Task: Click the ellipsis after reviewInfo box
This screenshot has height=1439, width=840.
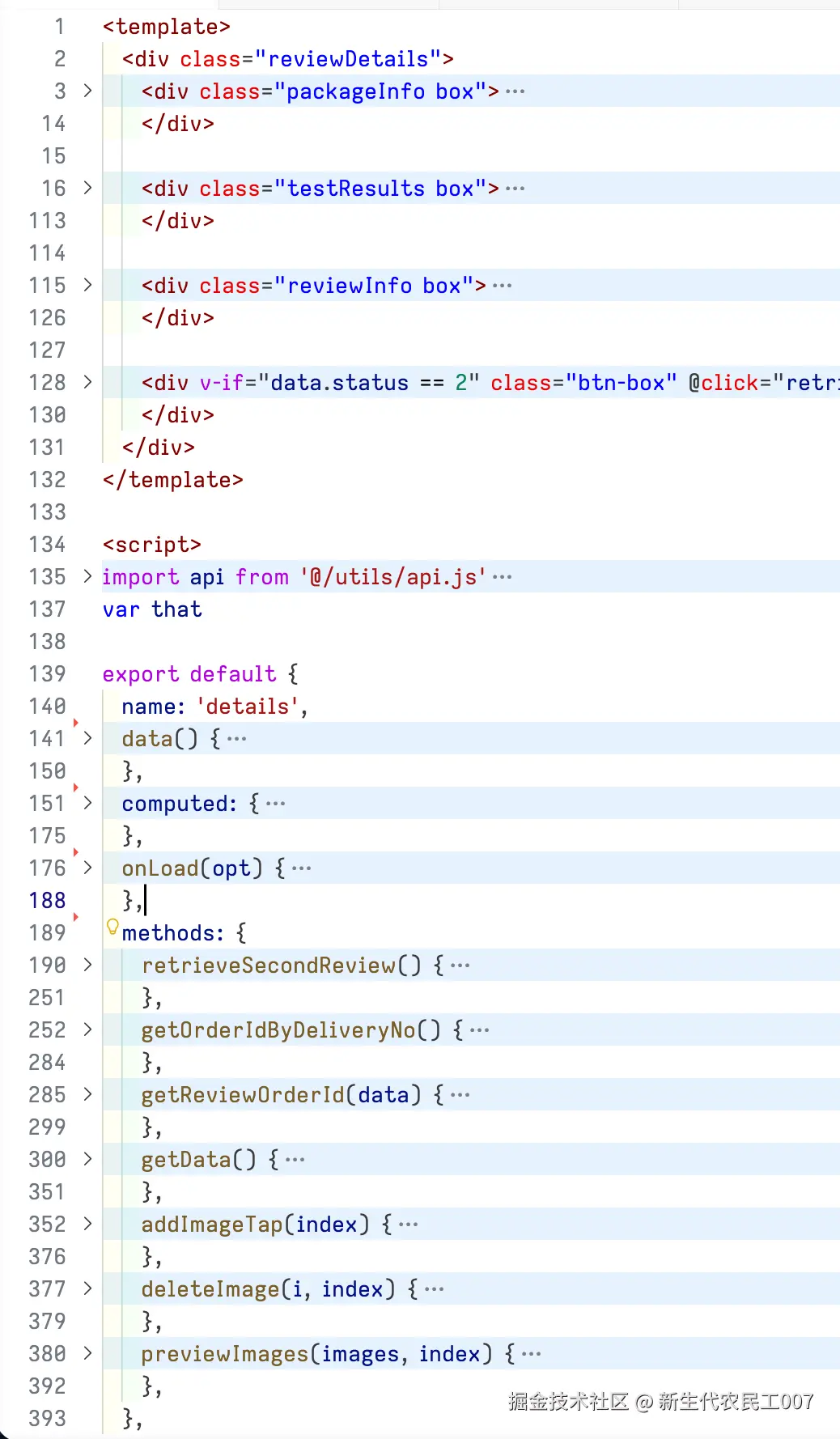Action: tap(502, 286)
